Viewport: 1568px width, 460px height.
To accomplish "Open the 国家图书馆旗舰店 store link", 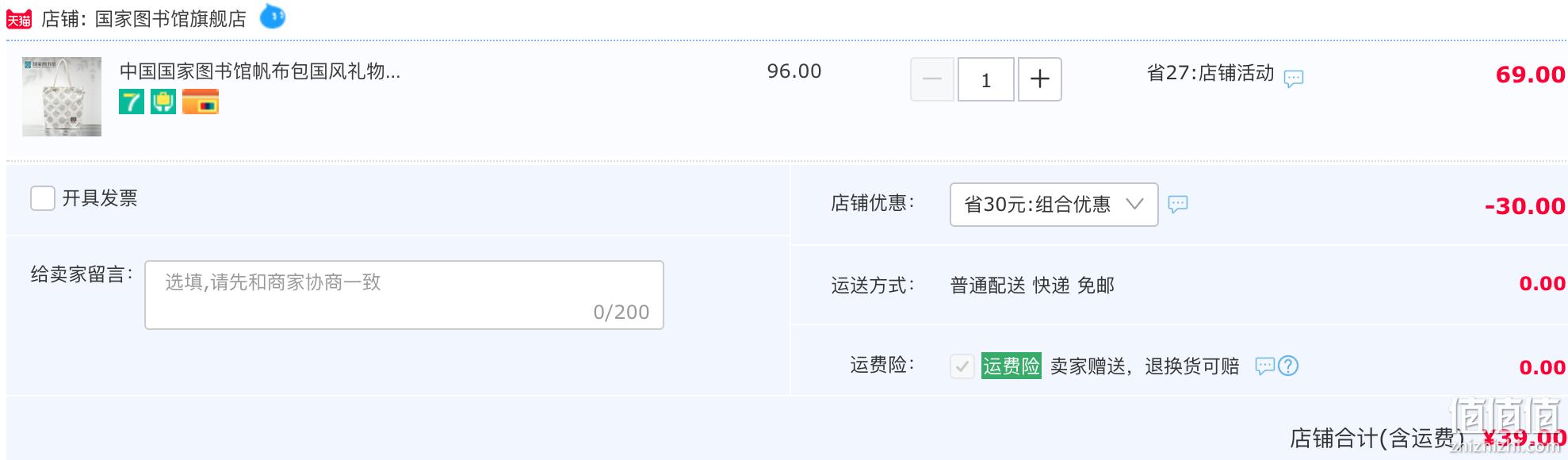I will tap(170, 19).
